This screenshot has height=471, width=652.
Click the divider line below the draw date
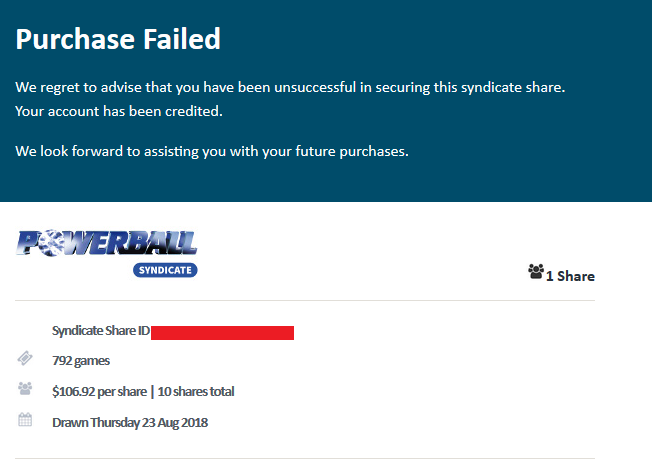(x=305, y=459)
